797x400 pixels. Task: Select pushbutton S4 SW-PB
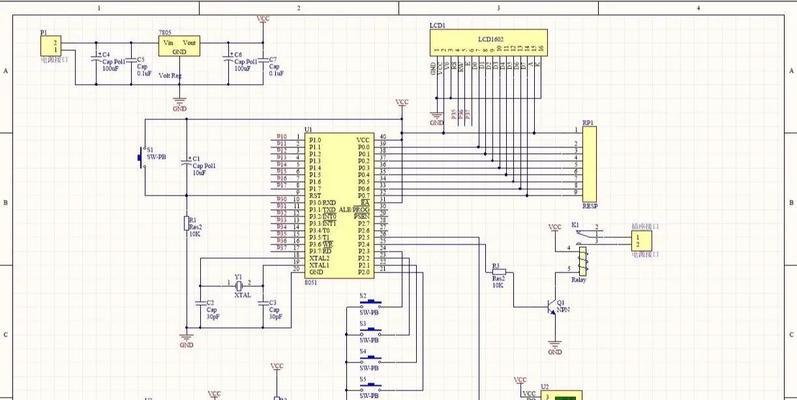pos(371,359)
